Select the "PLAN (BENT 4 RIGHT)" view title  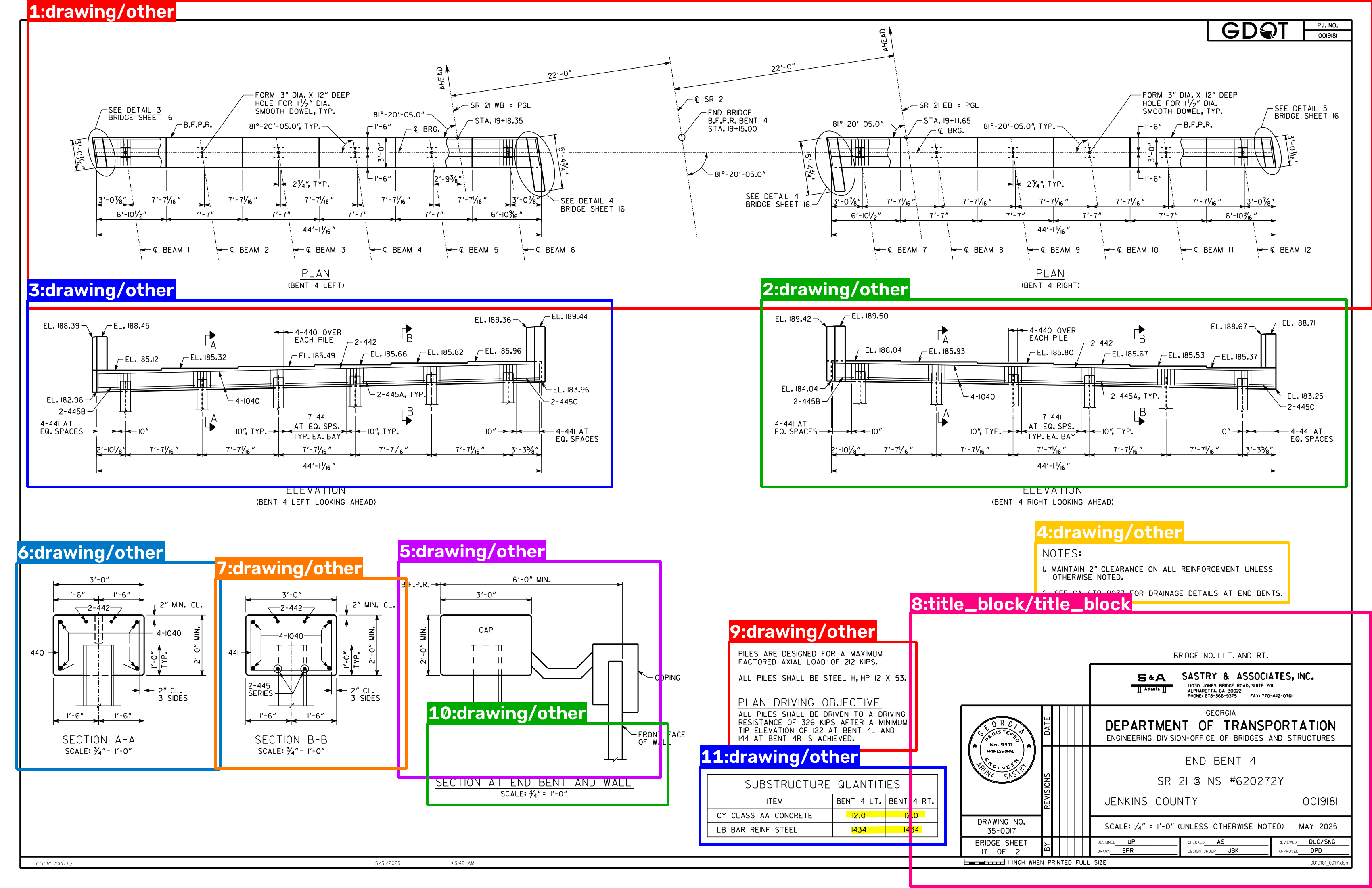pyautogui.click(x=1050, y=279)
